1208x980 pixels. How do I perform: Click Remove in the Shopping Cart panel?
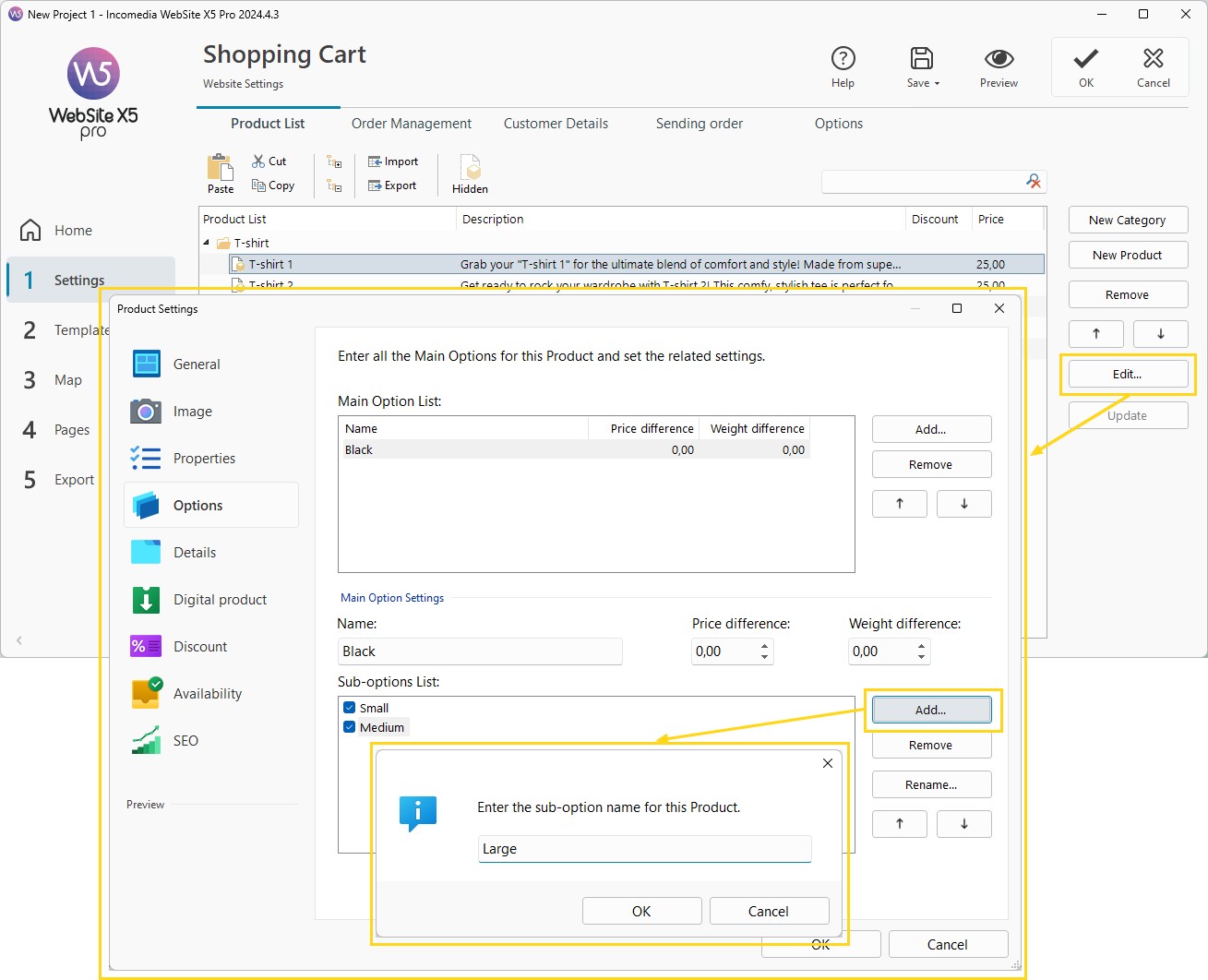[x=1128, y=295]
